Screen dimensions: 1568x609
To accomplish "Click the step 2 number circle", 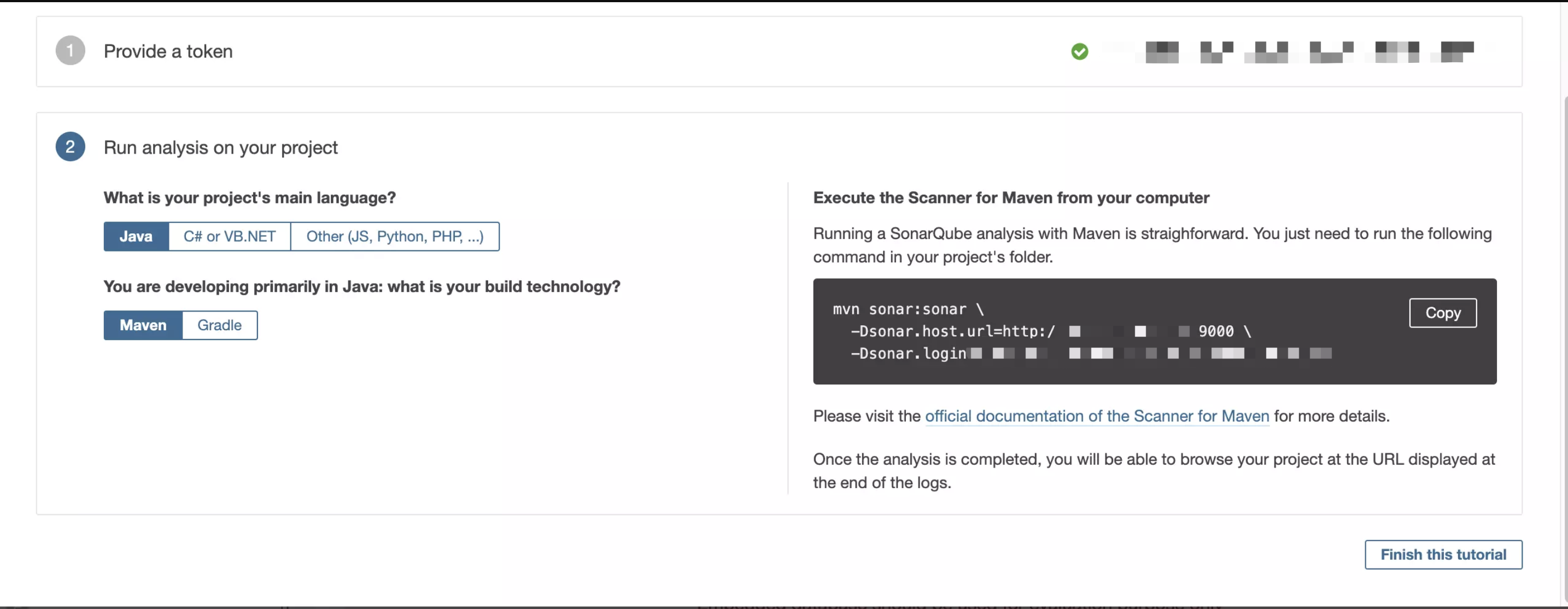I will click(70, 147).
